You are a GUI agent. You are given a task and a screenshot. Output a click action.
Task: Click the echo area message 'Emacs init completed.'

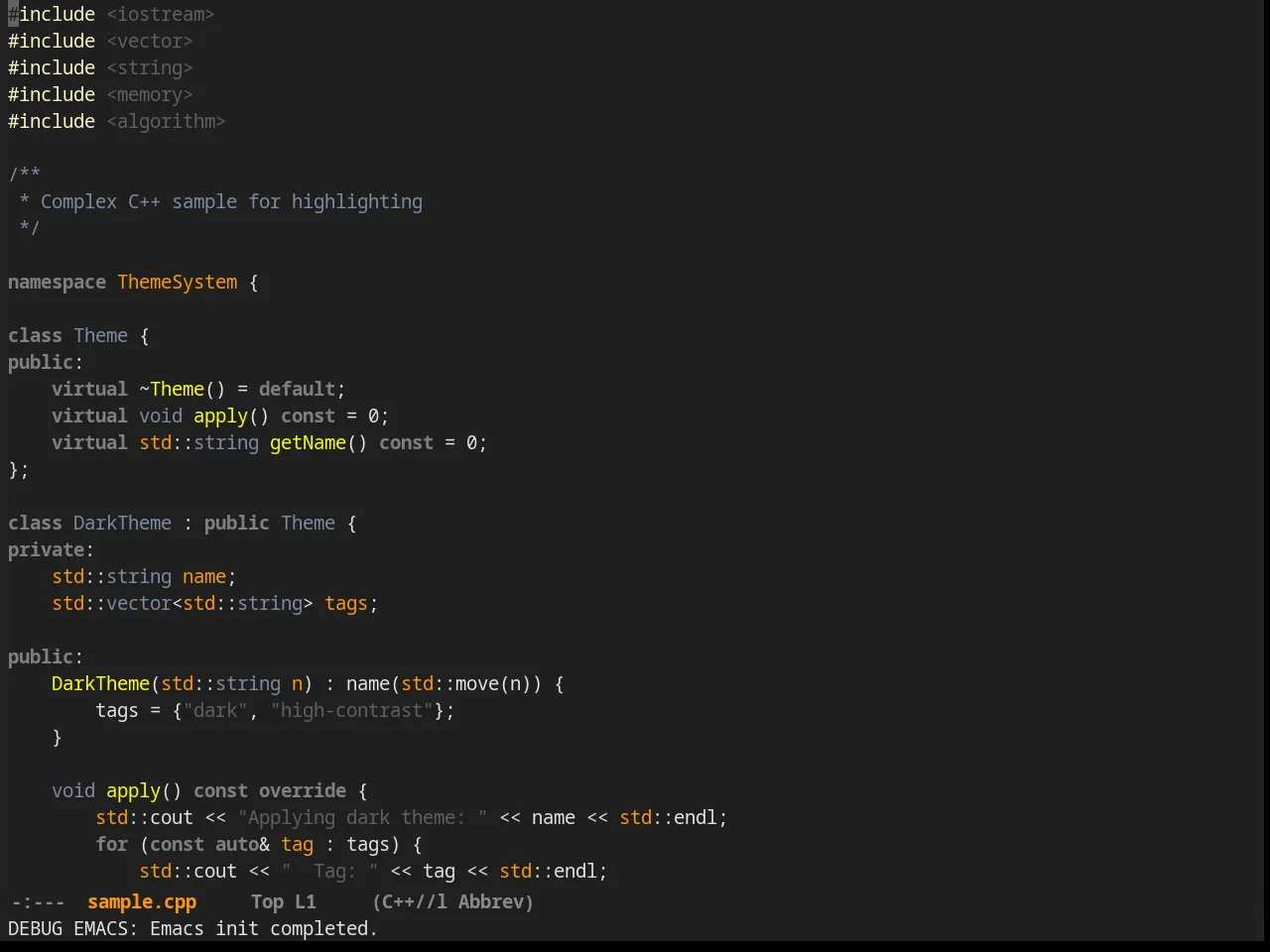(x=264, y=928)
